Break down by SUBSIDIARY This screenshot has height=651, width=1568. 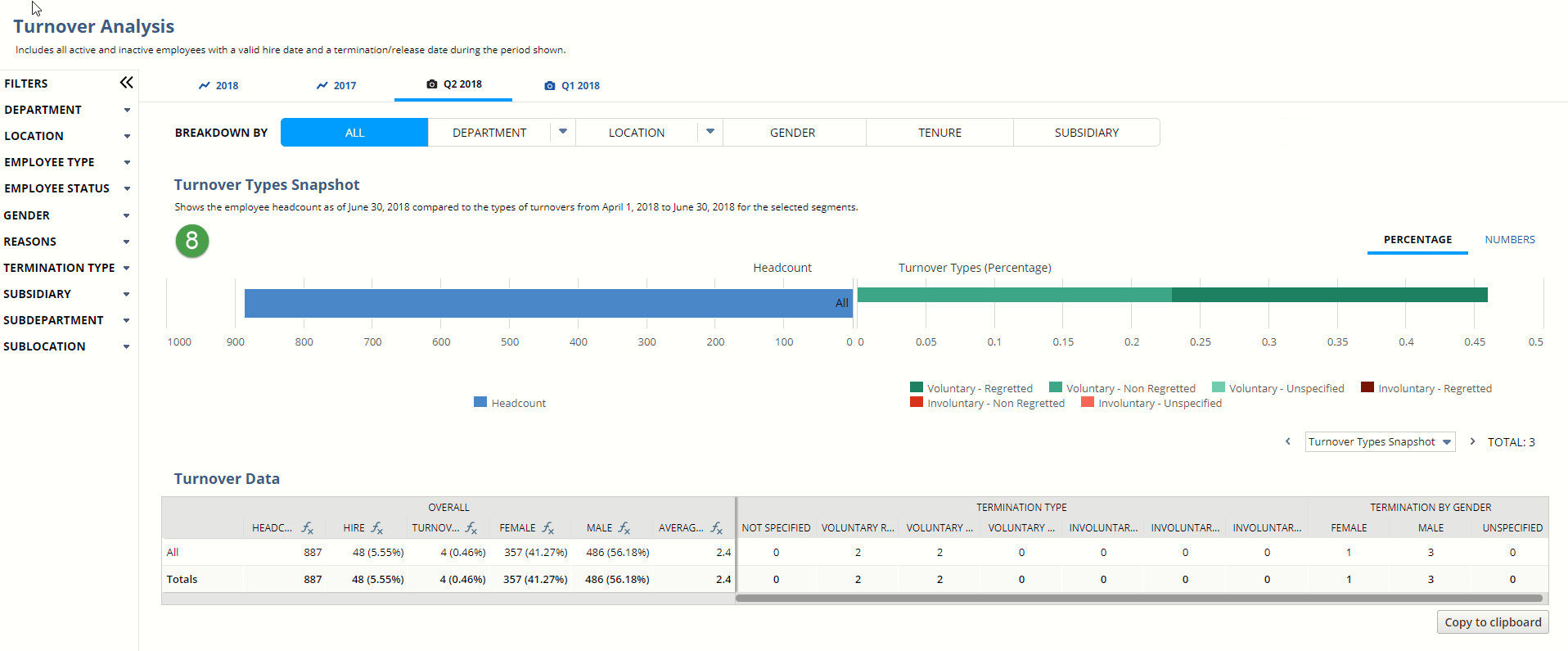(1087, 132)
